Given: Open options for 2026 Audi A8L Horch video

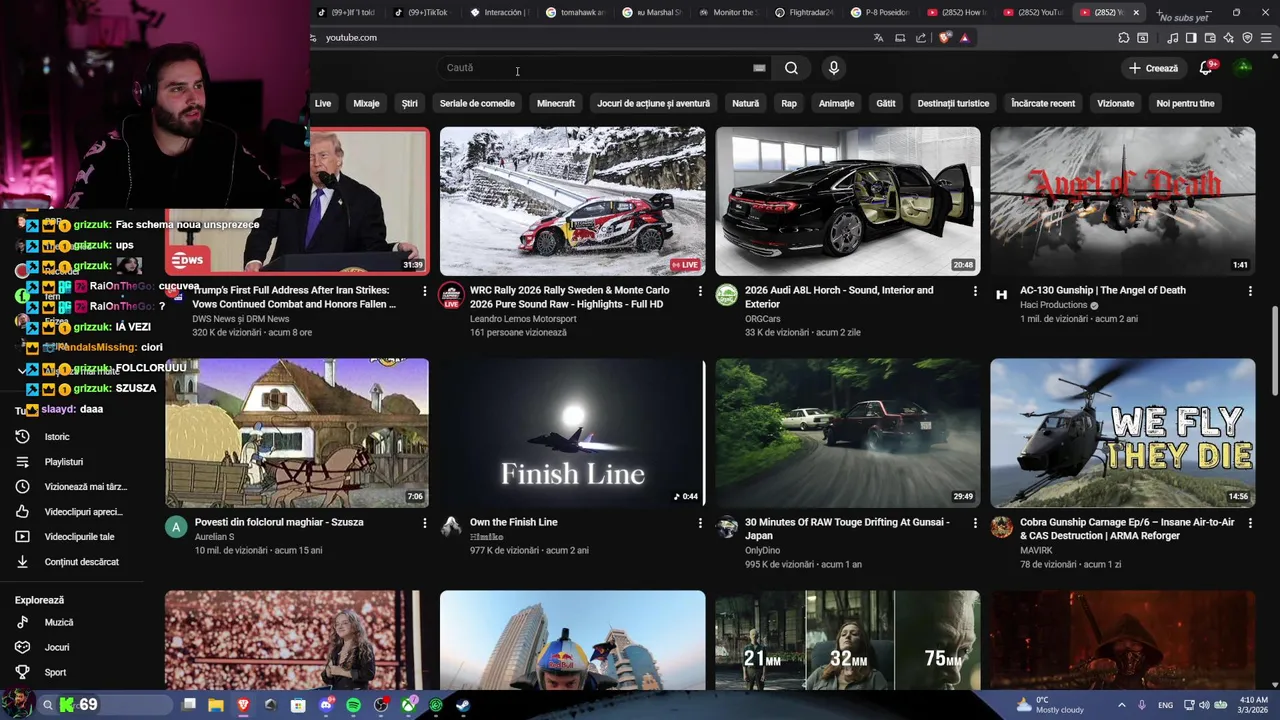Looking at the screenshot, I should tap(975, 291).
